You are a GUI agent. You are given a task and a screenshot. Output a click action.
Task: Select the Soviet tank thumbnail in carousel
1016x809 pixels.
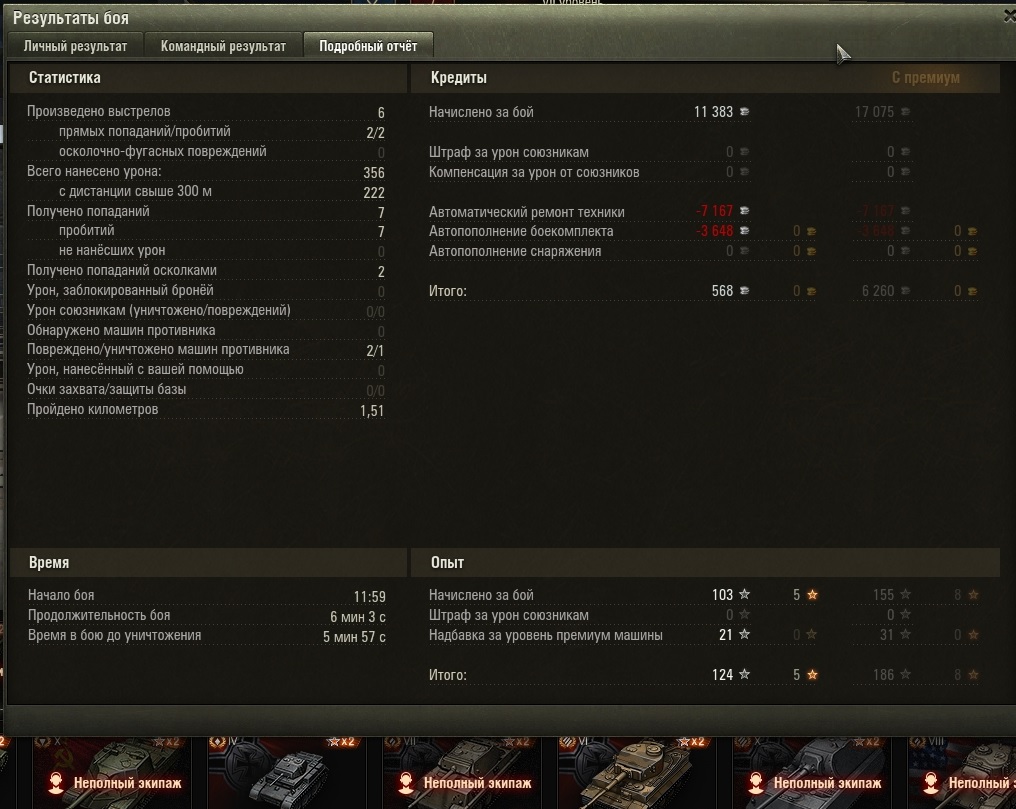coord(112,772)
